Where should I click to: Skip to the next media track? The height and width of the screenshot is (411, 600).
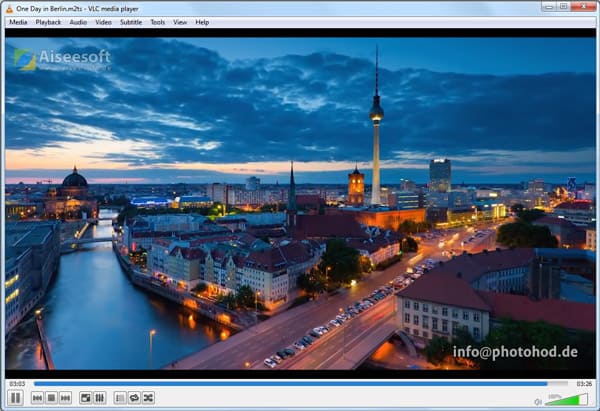(65, 398)
